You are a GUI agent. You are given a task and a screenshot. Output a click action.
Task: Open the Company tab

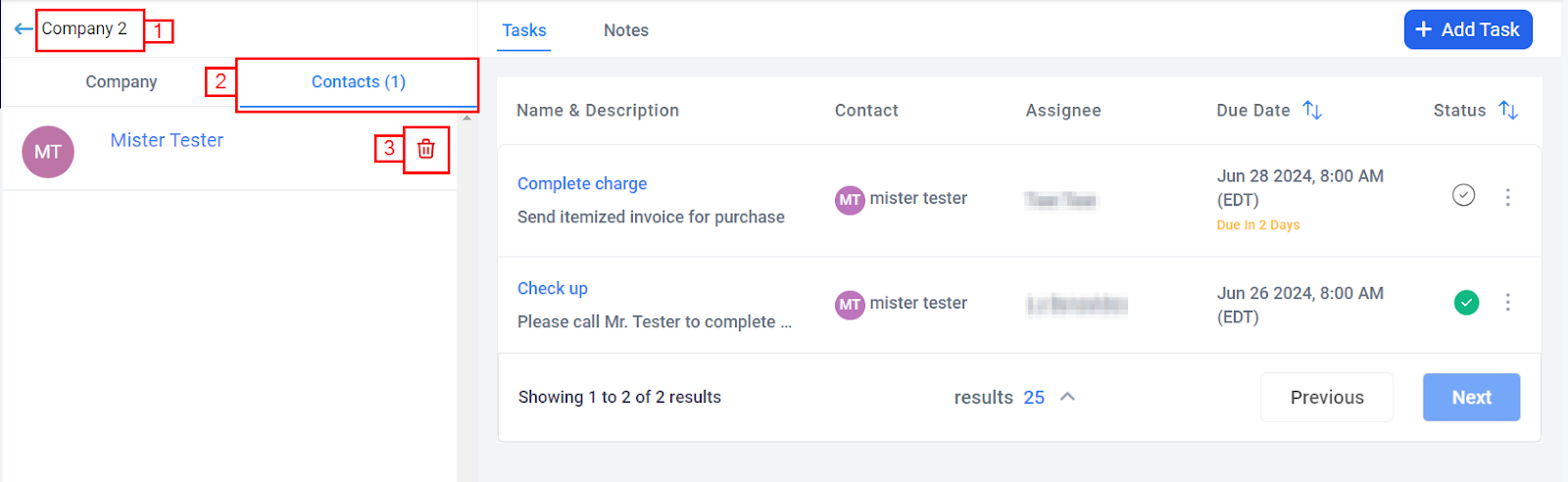pyautogui.click(x=121, y=82)
